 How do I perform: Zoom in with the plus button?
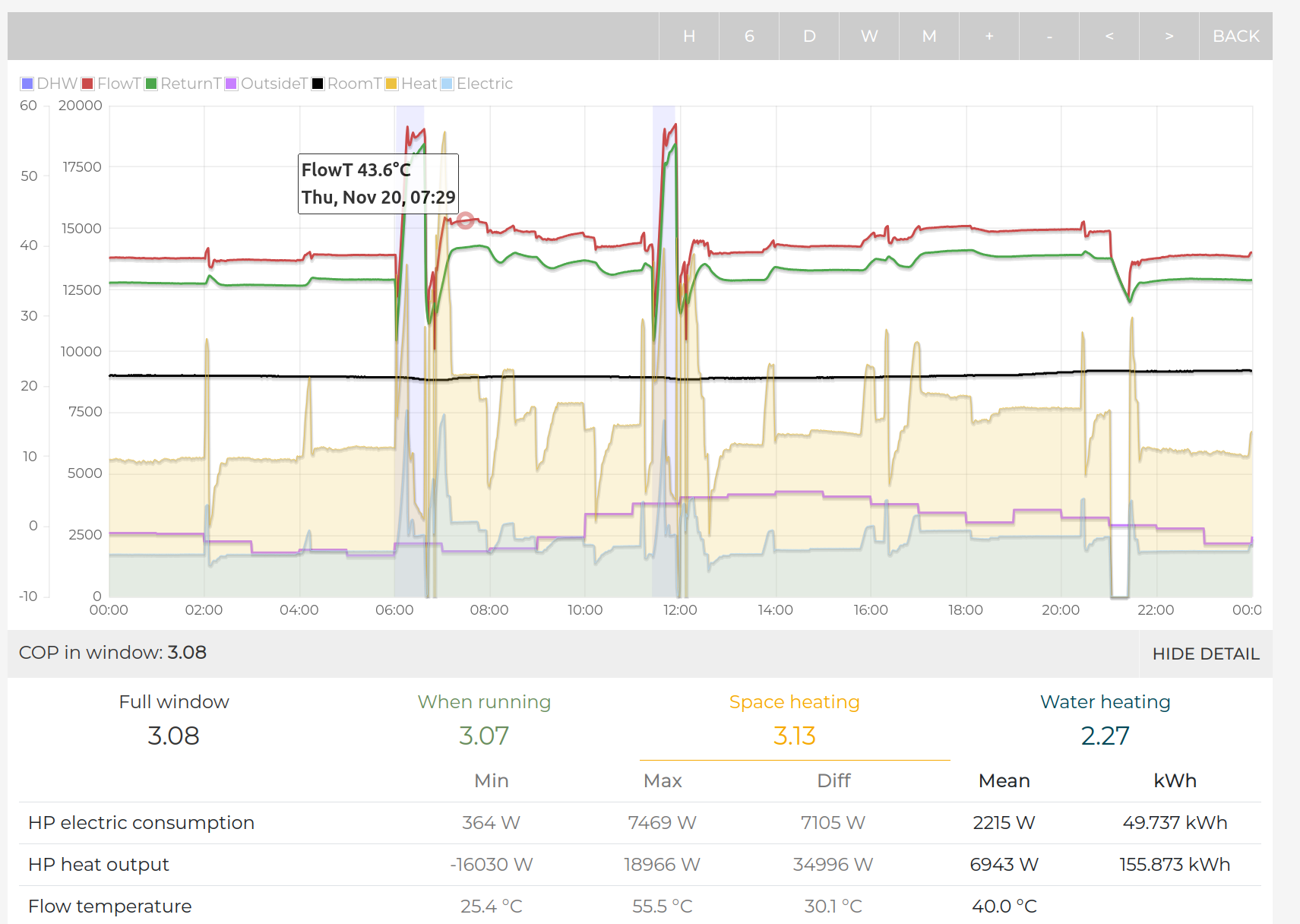(988, 36)
